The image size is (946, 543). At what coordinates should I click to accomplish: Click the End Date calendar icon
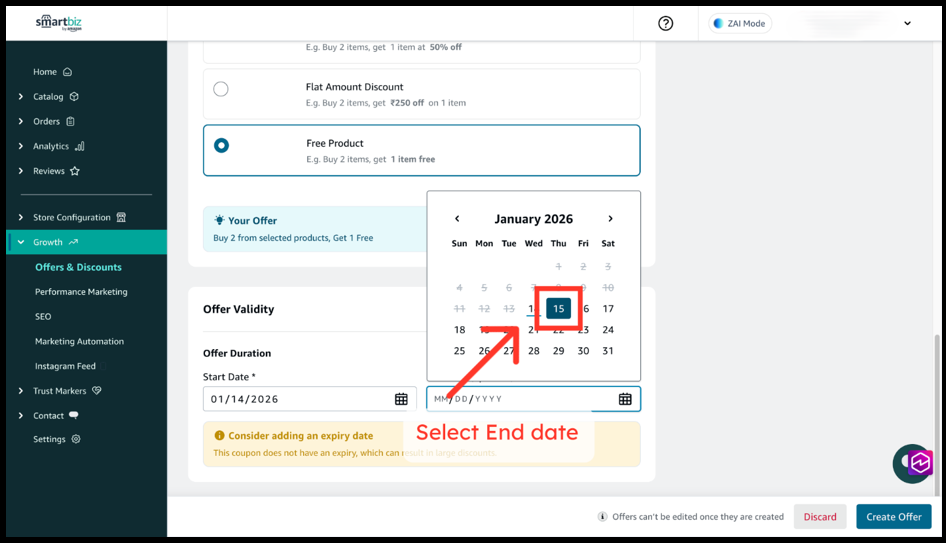[x=625, y=399]
